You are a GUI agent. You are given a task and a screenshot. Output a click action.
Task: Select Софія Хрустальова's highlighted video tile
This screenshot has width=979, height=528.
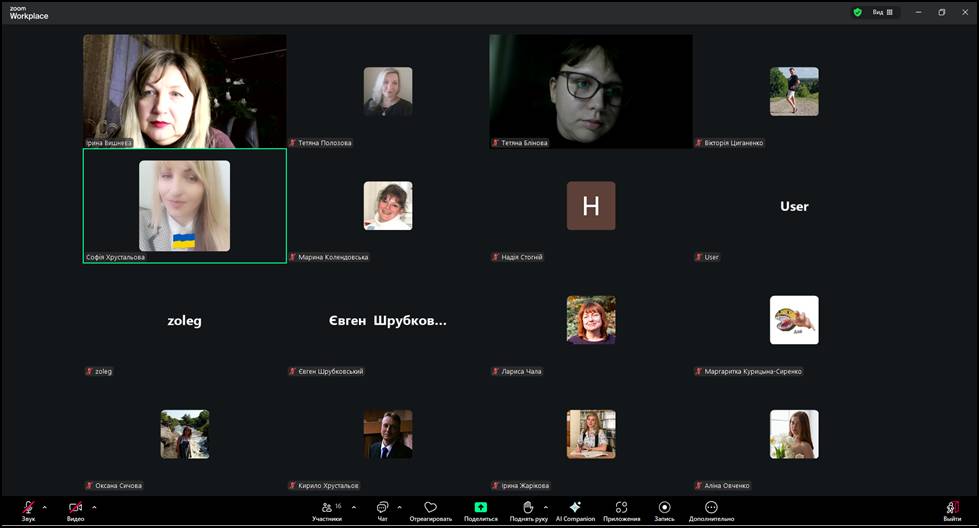point(184,206)
